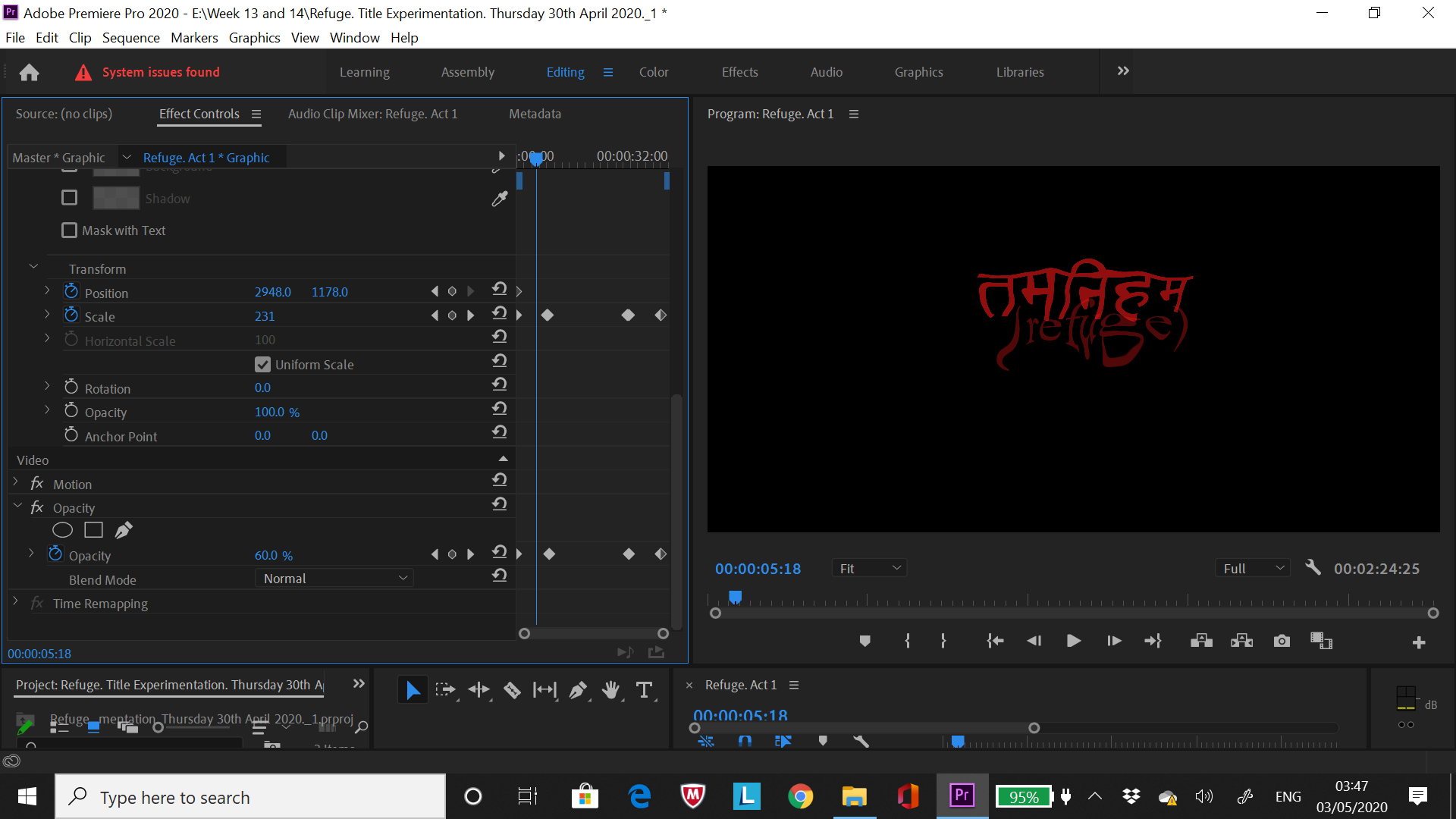Viewport: 1456px width, 819px height.
Task: Uncheck the Uniform Scale option
Action: [262, 364]
